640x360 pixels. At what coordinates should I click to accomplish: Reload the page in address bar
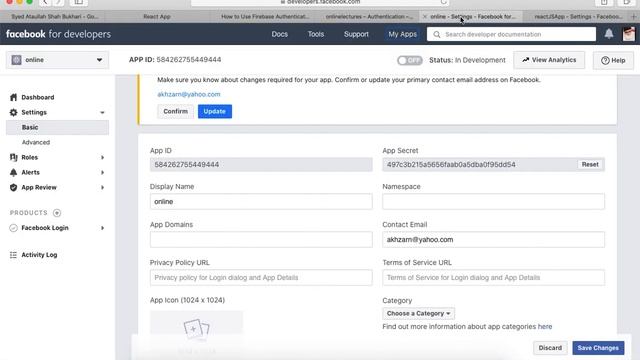click(x=443, y=2)
